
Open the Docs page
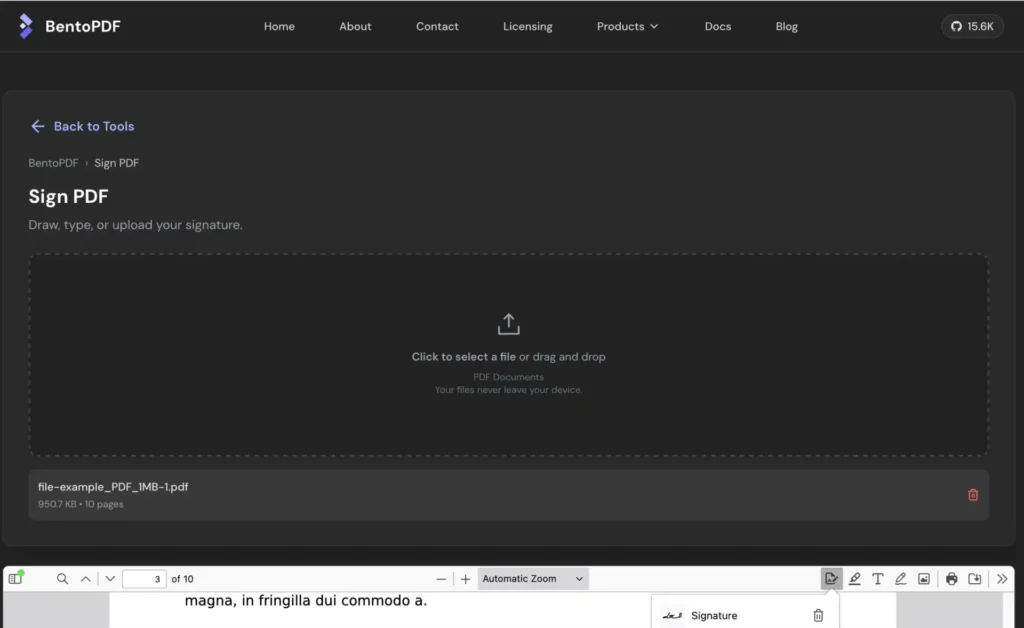[718, 26]
